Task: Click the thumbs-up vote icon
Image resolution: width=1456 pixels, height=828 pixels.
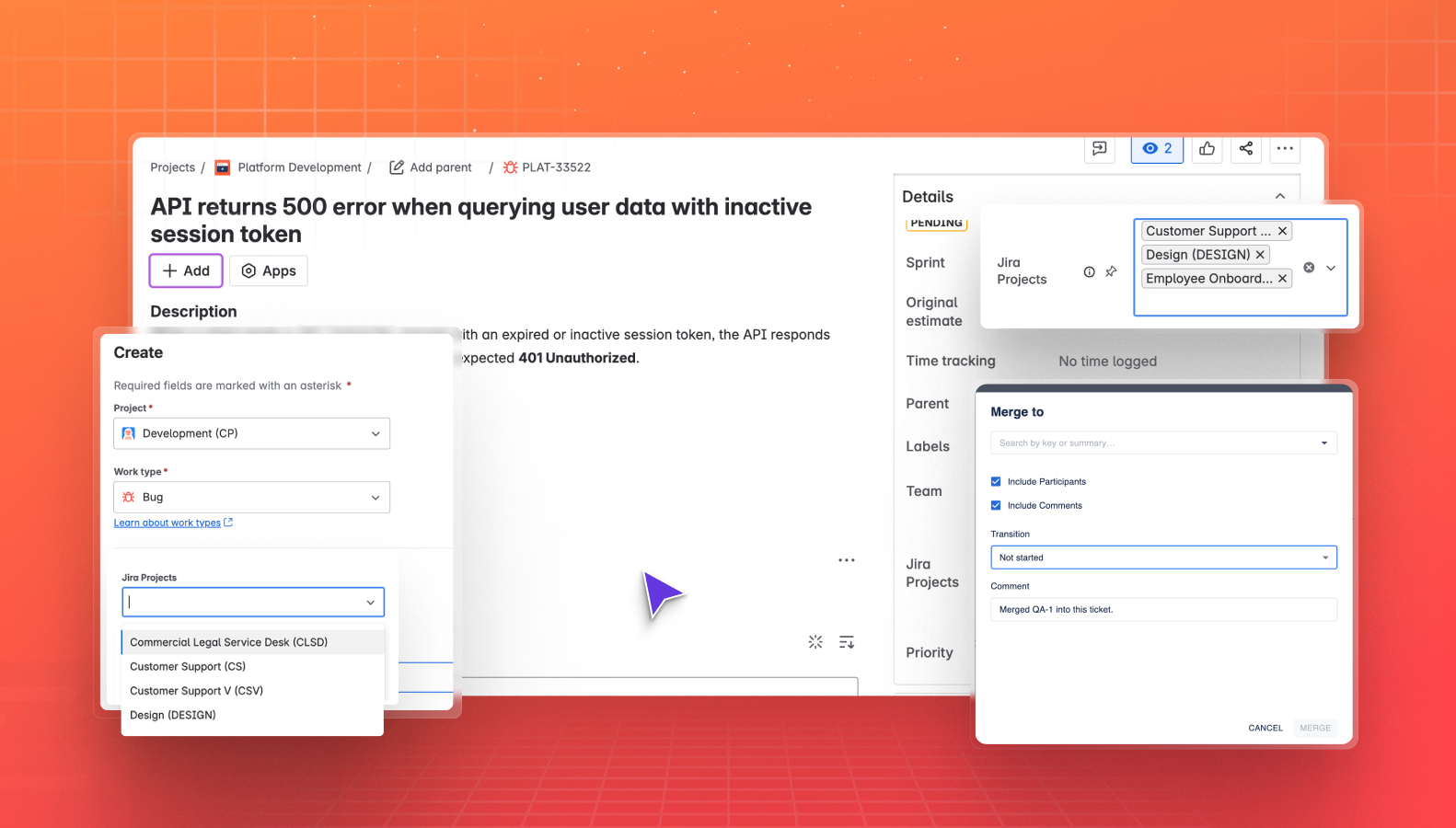Action: [1207, 148]
